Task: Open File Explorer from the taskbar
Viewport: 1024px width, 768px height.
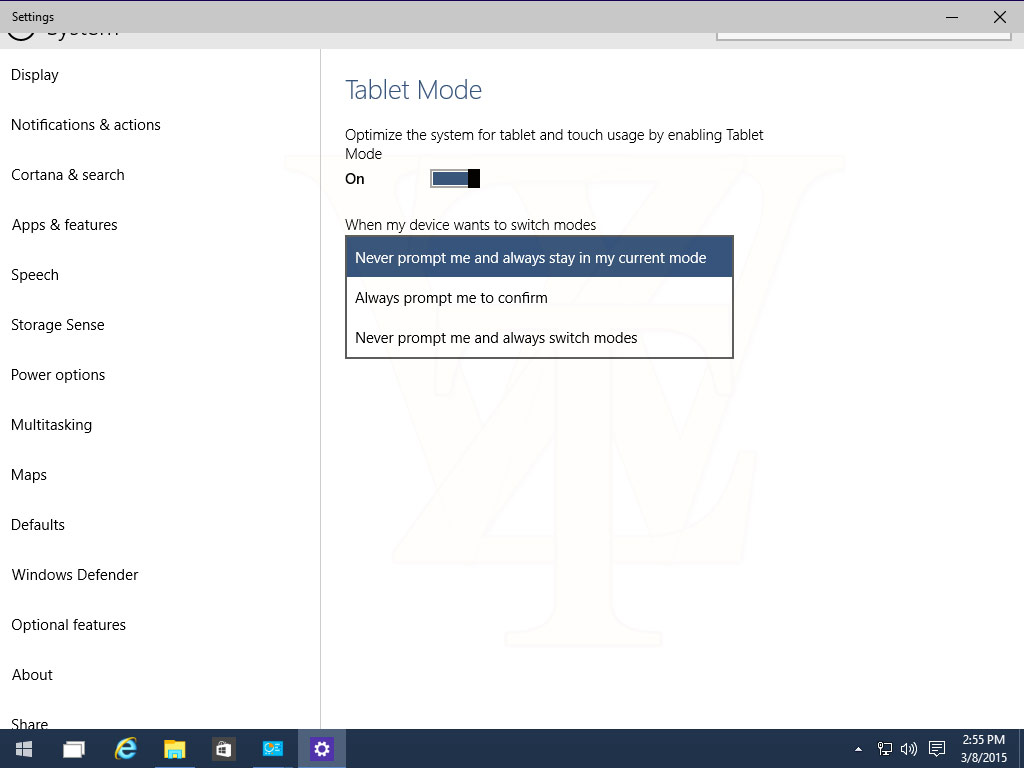Action: click(174, 749)
